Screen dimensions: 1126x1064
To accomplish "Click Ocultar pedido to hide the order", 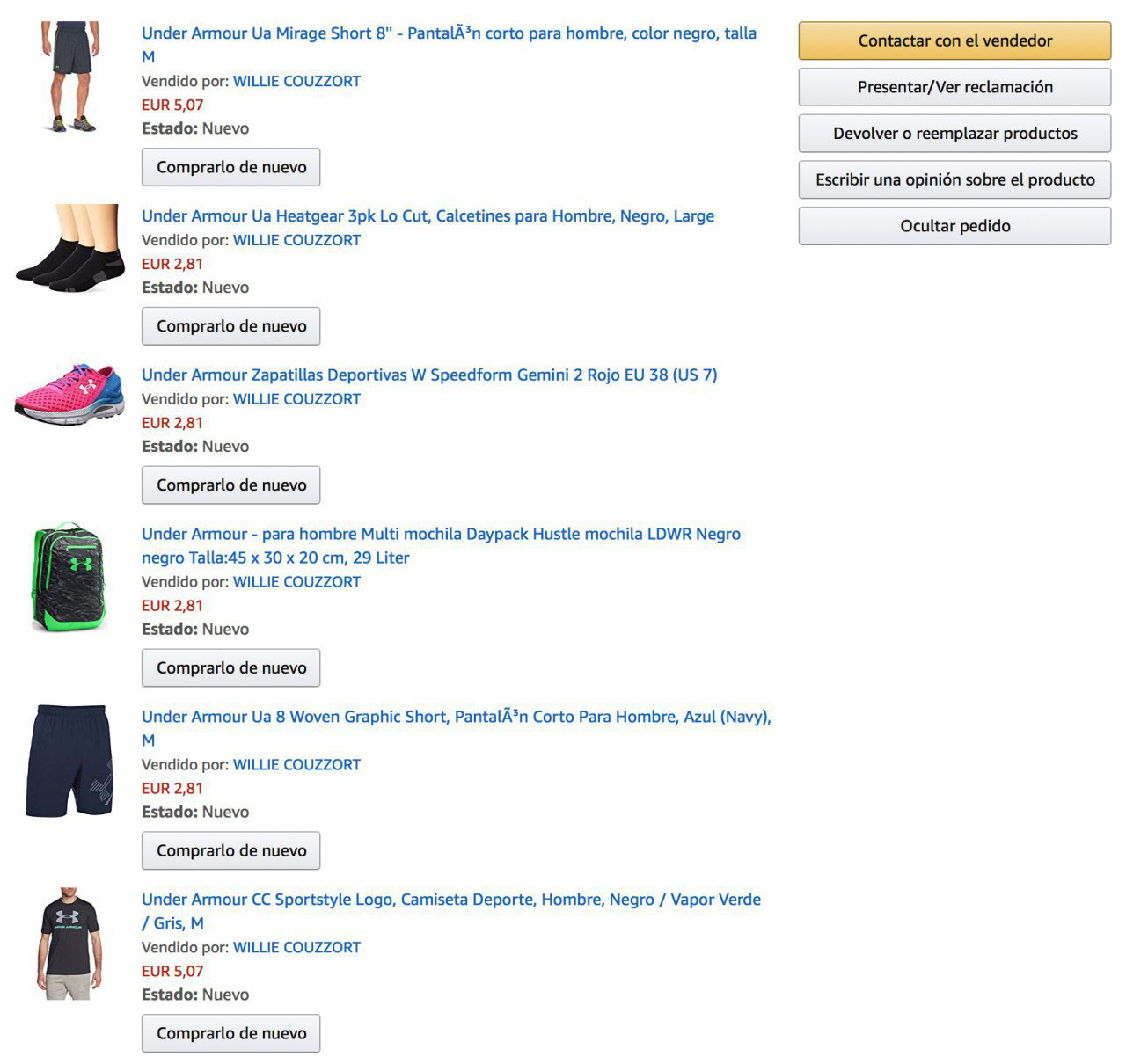I will pos(954,226).
